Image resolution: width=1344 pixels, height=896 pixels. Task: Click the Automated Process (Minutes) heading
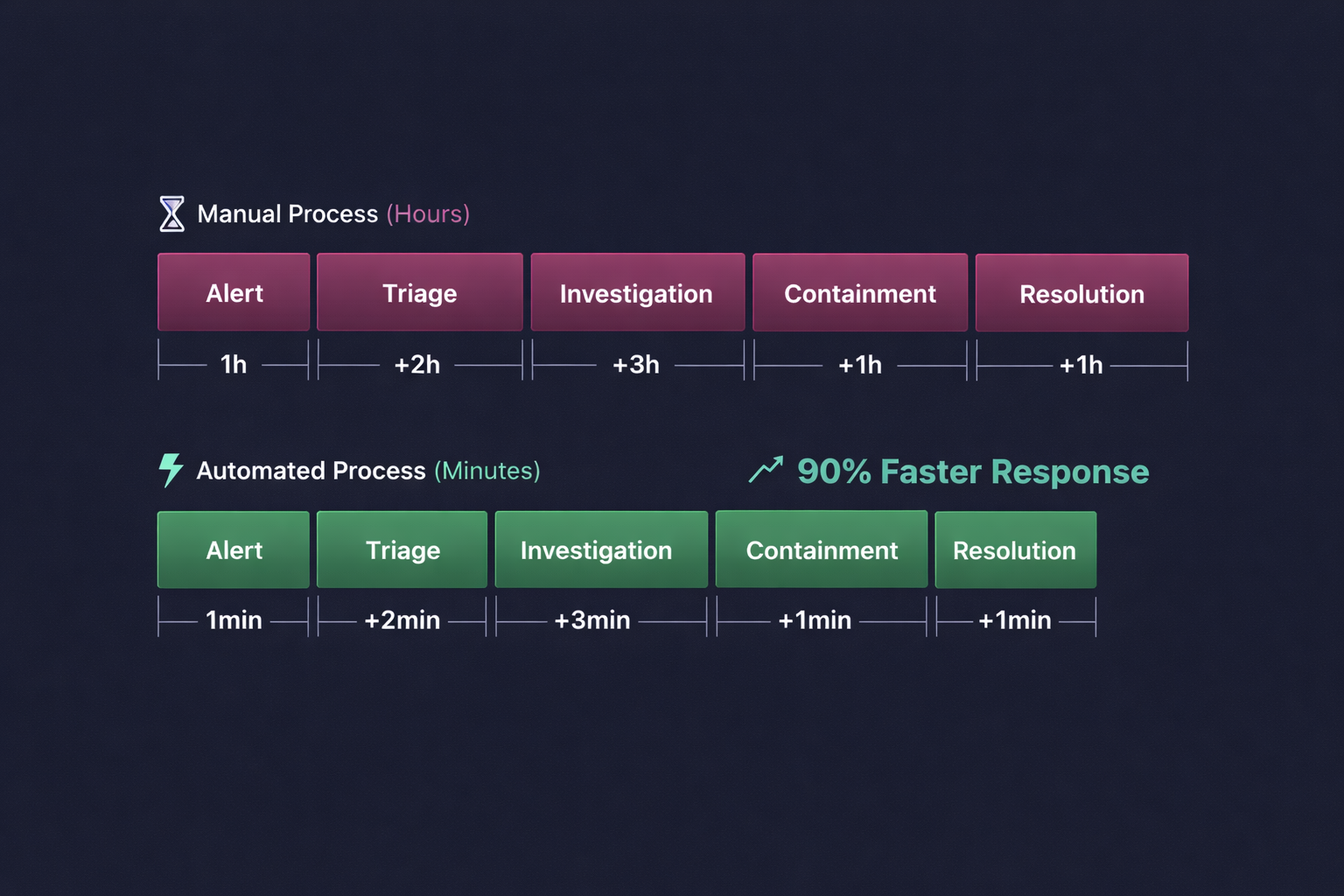[x=367, y=471]
